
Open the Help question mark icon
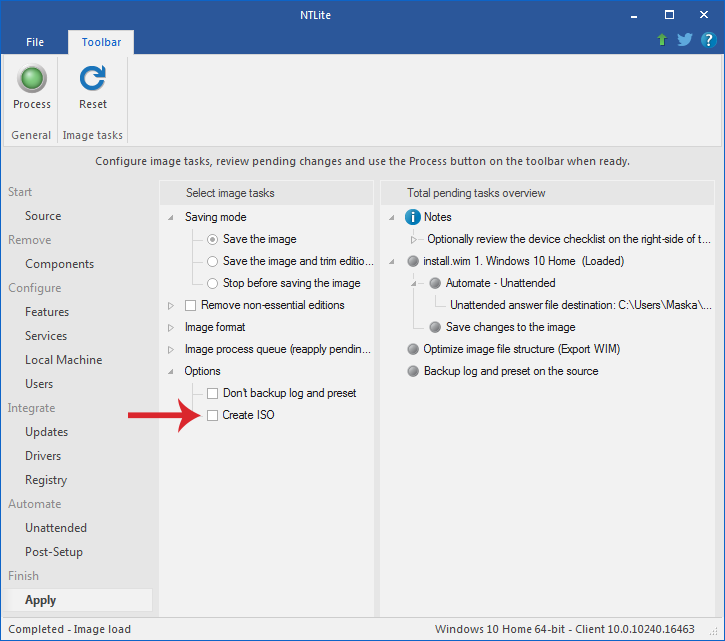(x=708, y=40)
